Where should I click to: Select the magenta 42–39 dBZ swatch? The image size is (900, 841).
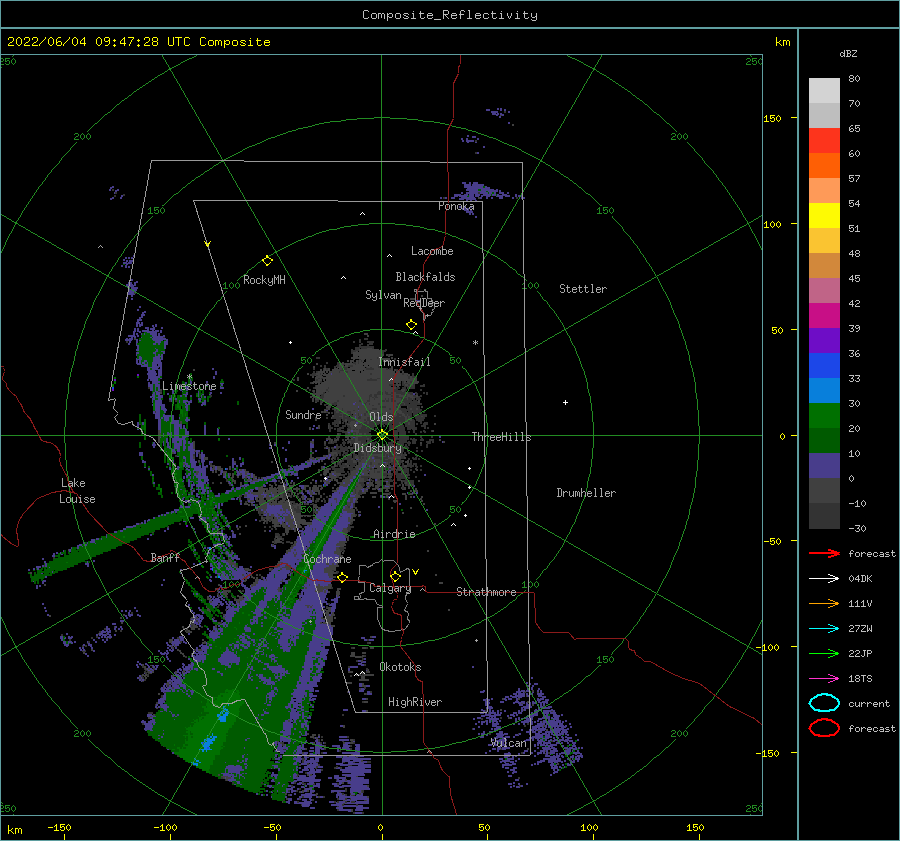tap(824, 316)
